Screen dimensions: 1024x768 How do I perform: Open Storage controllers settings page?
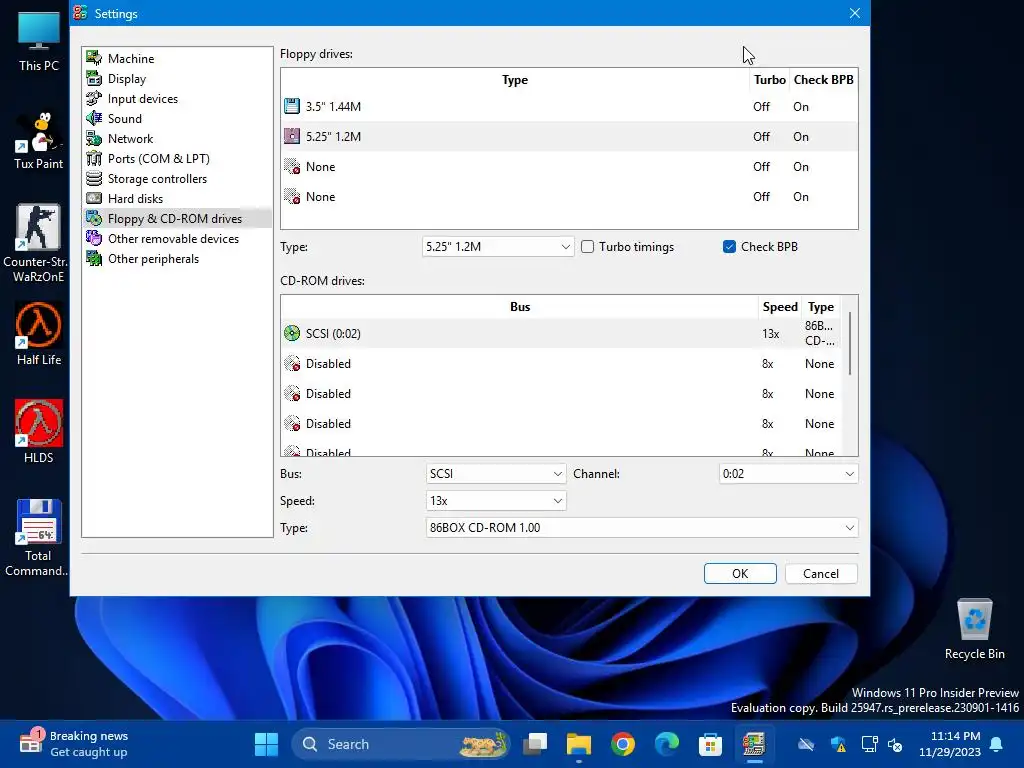click(177, 178)
